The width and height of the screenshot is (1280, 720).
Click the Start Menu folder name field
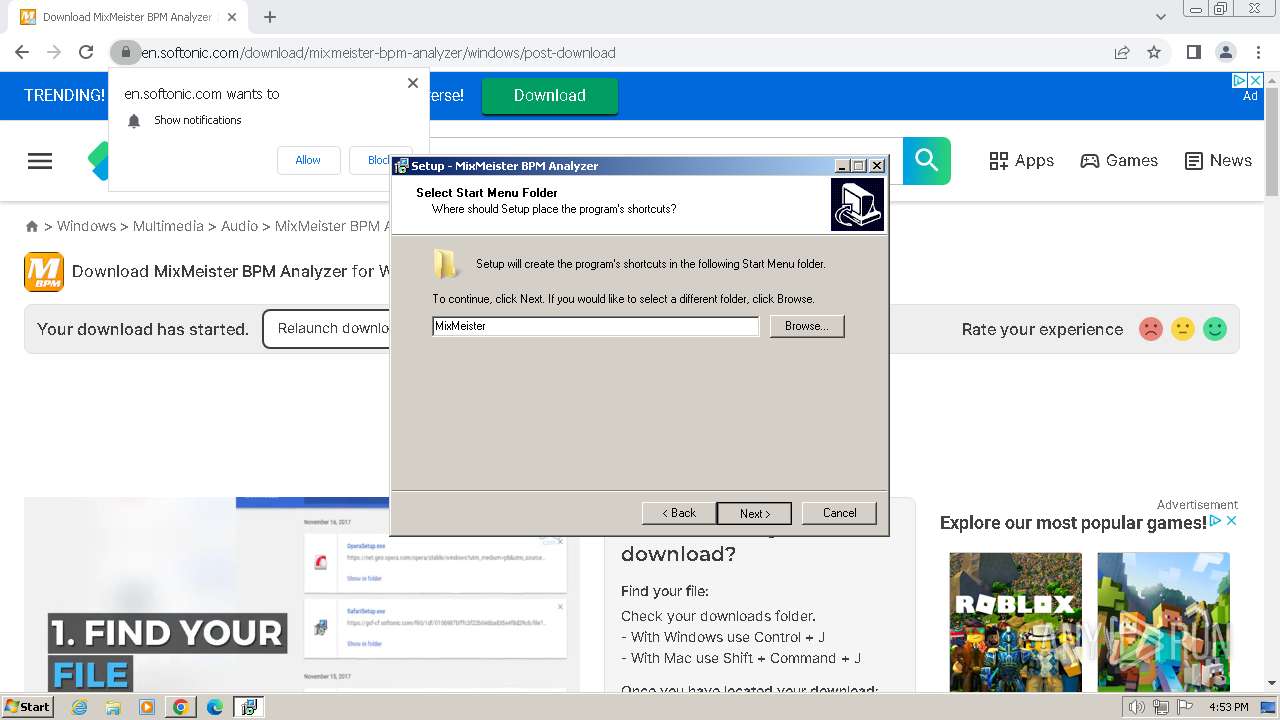(595, 326)
